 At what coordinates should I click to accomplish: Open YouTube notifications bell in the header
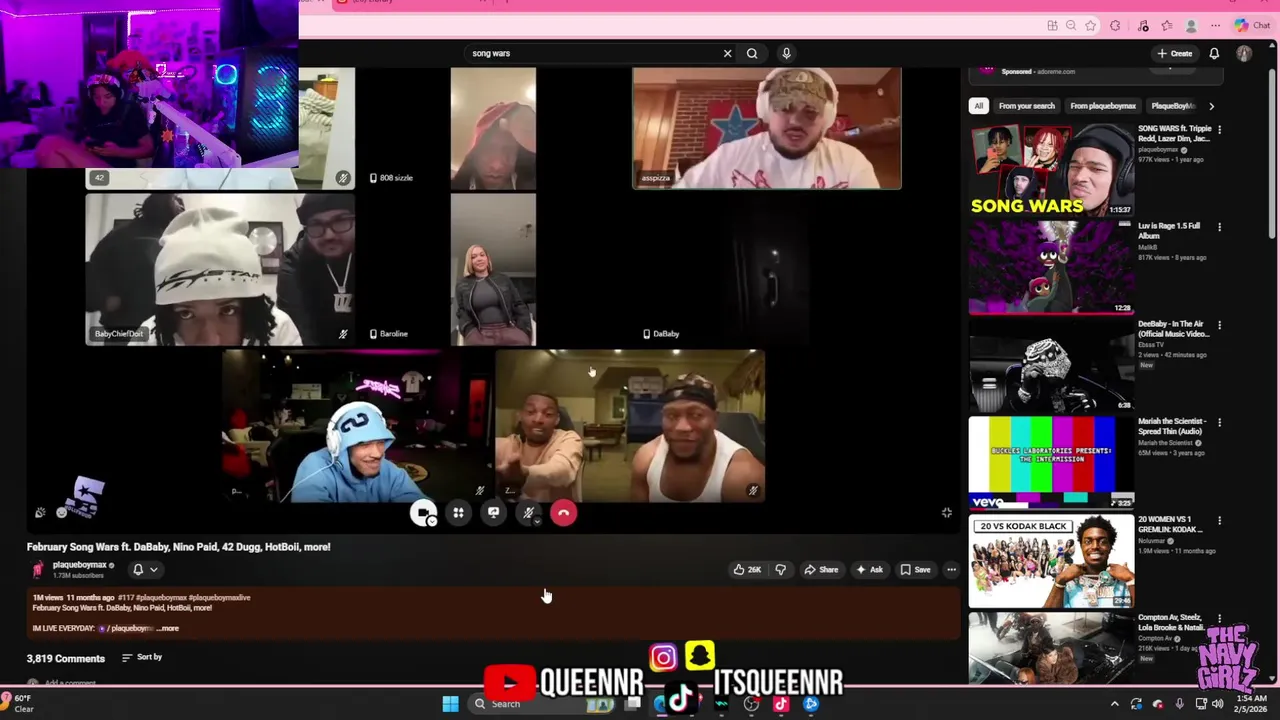click(x=1214, y=53)
